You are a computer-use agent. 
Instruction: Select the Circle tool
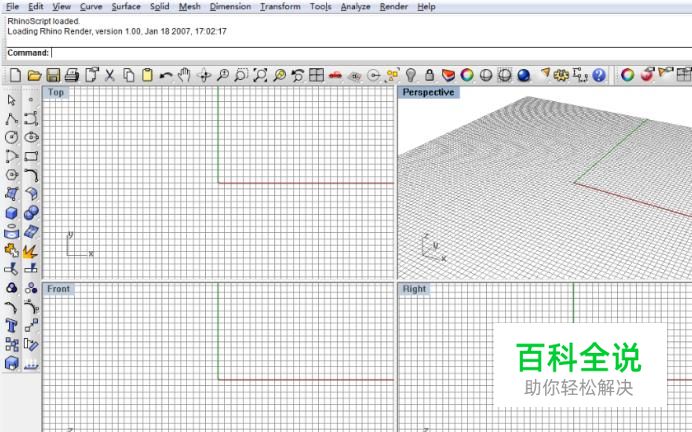[11, 137]
